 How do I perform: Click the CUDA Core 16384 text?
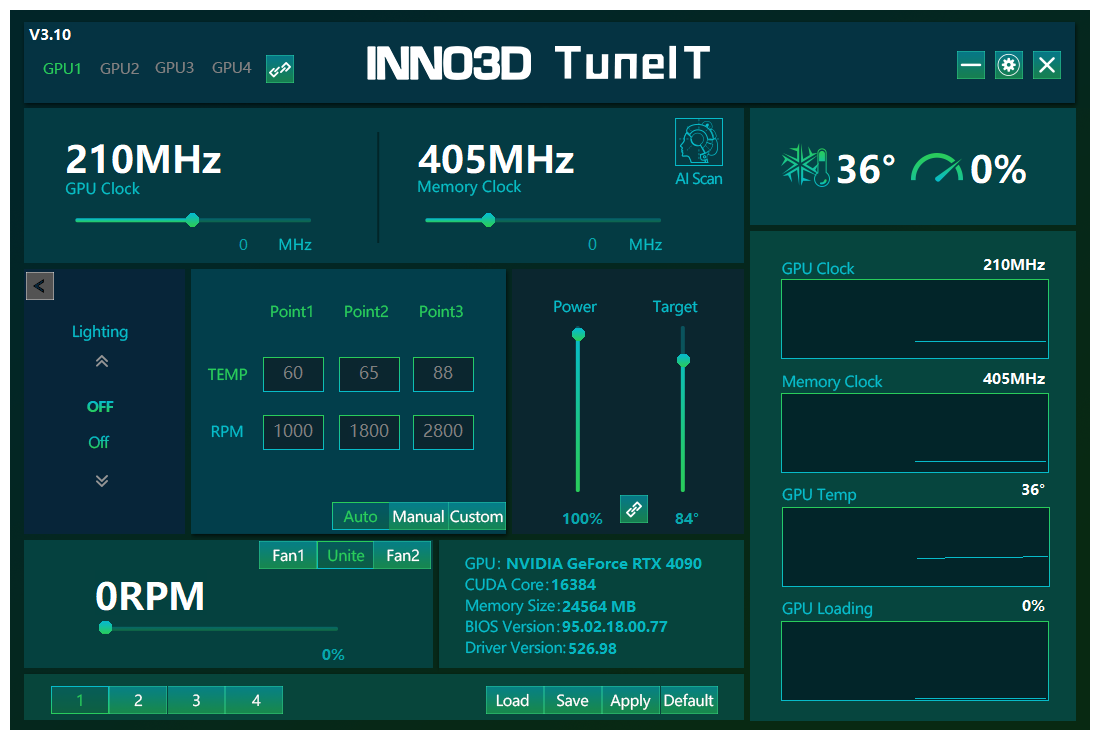pyautogui.click(x=530, y=584)
